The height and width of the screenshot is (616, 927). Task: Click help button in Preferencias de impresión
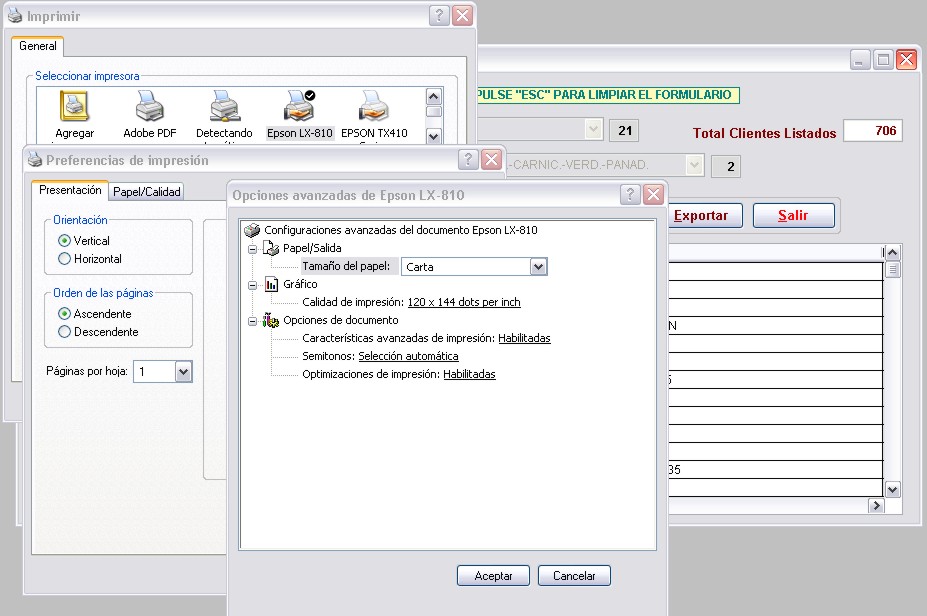coord(468,159)
